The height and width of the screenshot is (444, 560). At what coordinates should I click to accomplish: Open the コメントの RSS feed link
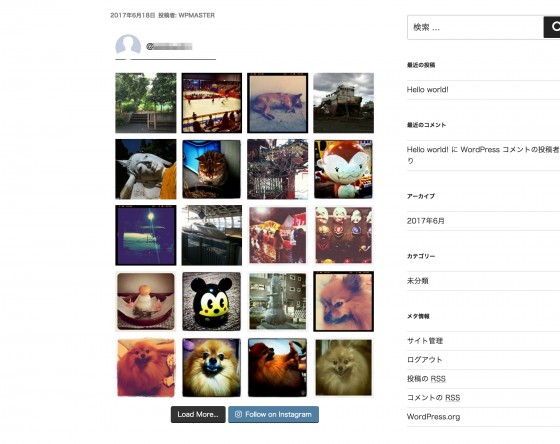pos(433,398)
